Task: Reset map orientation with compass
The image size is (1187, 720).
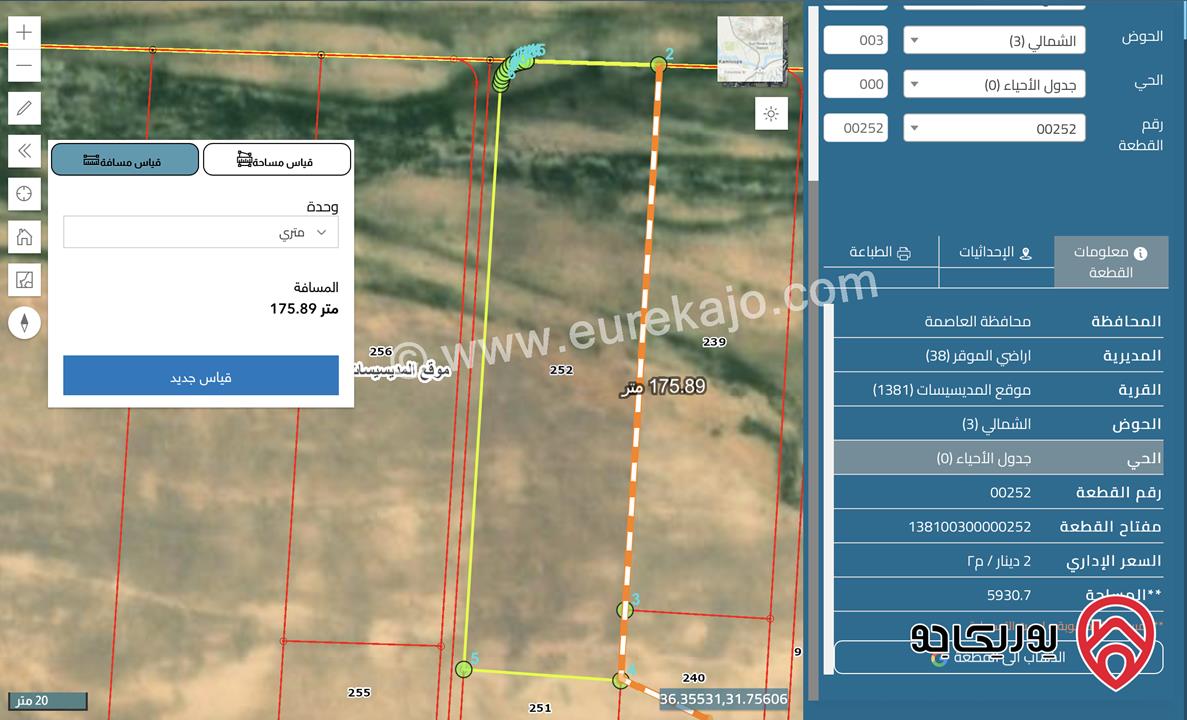Action: pos(25,323)
